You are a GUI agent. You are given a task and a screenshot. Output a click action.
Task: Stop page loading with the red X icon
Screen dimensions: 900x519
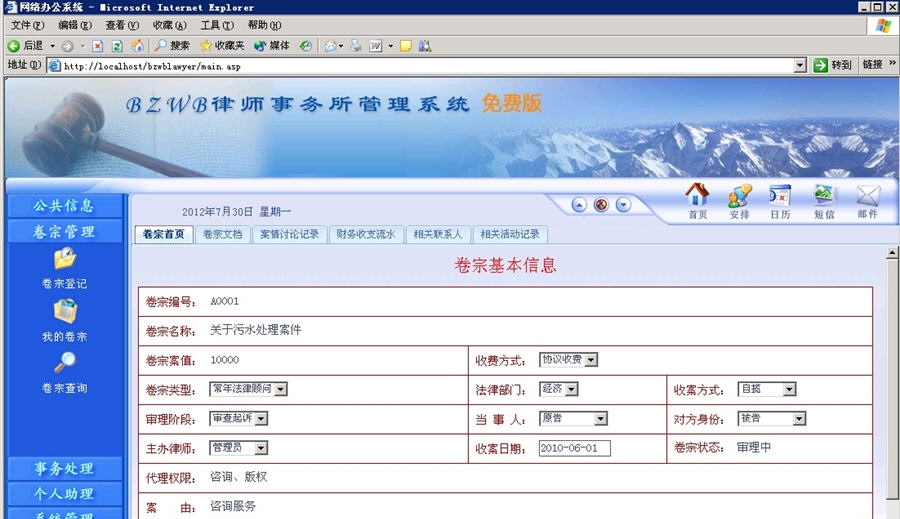click(98, 46)
